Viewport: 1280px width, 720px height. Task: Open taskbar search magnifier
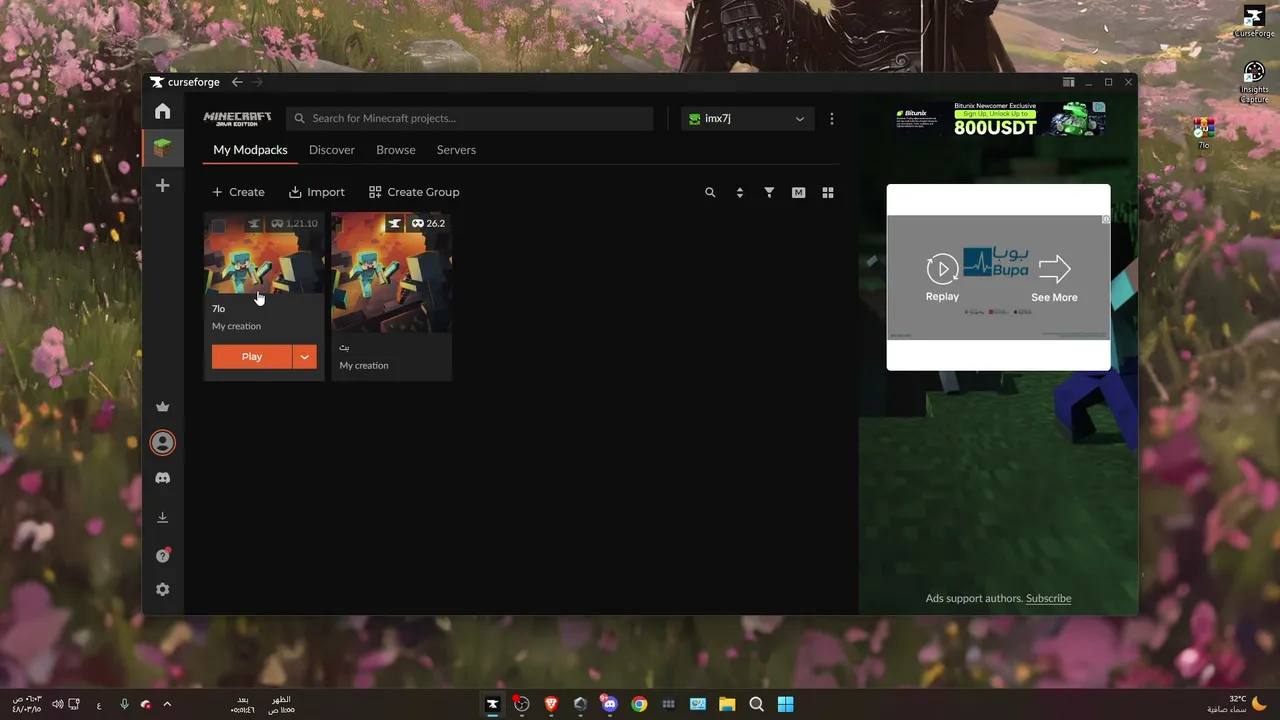757,704
